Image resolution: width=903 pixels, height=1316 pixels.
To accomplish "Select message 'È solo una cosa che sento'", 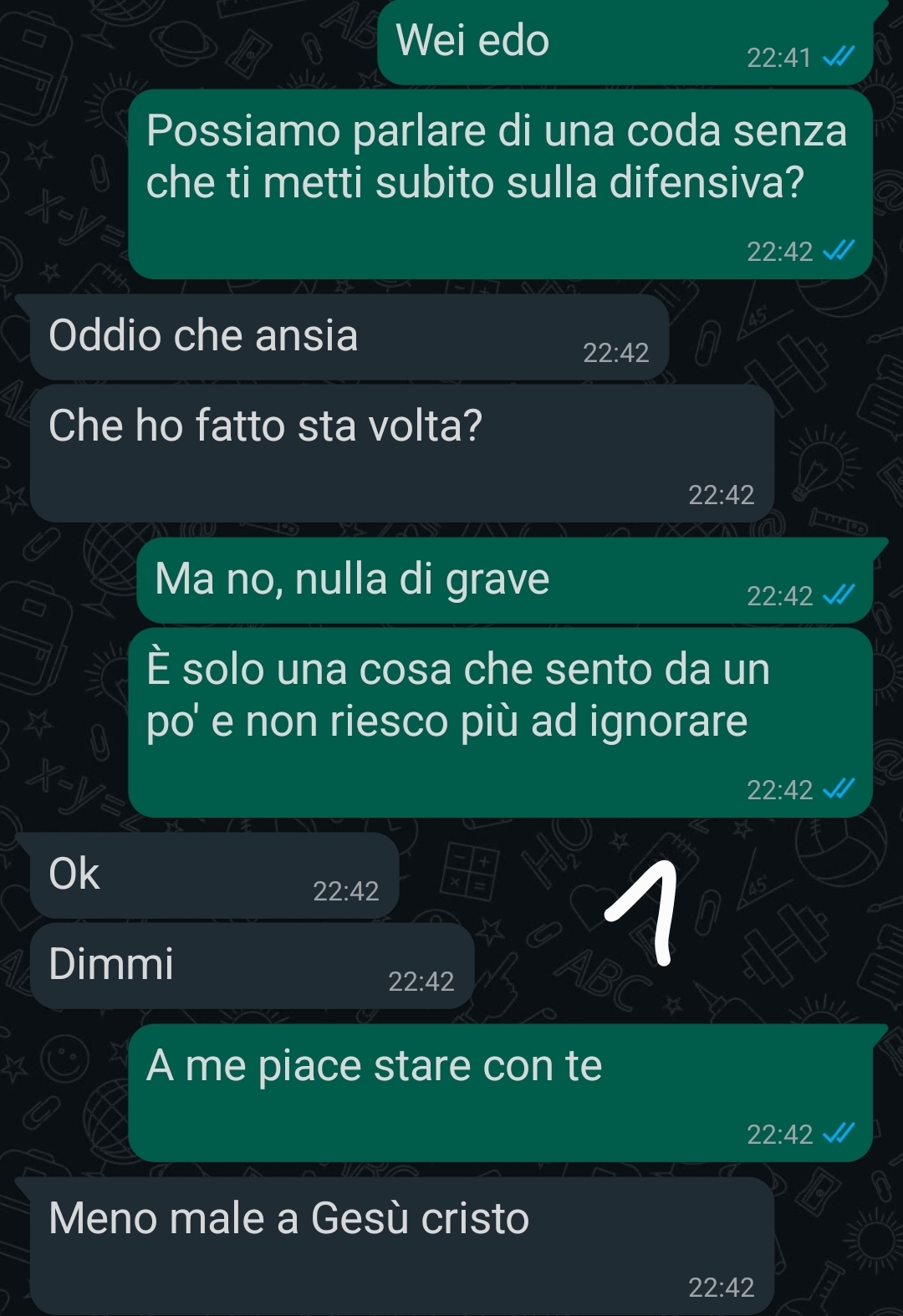I will 500,722.
